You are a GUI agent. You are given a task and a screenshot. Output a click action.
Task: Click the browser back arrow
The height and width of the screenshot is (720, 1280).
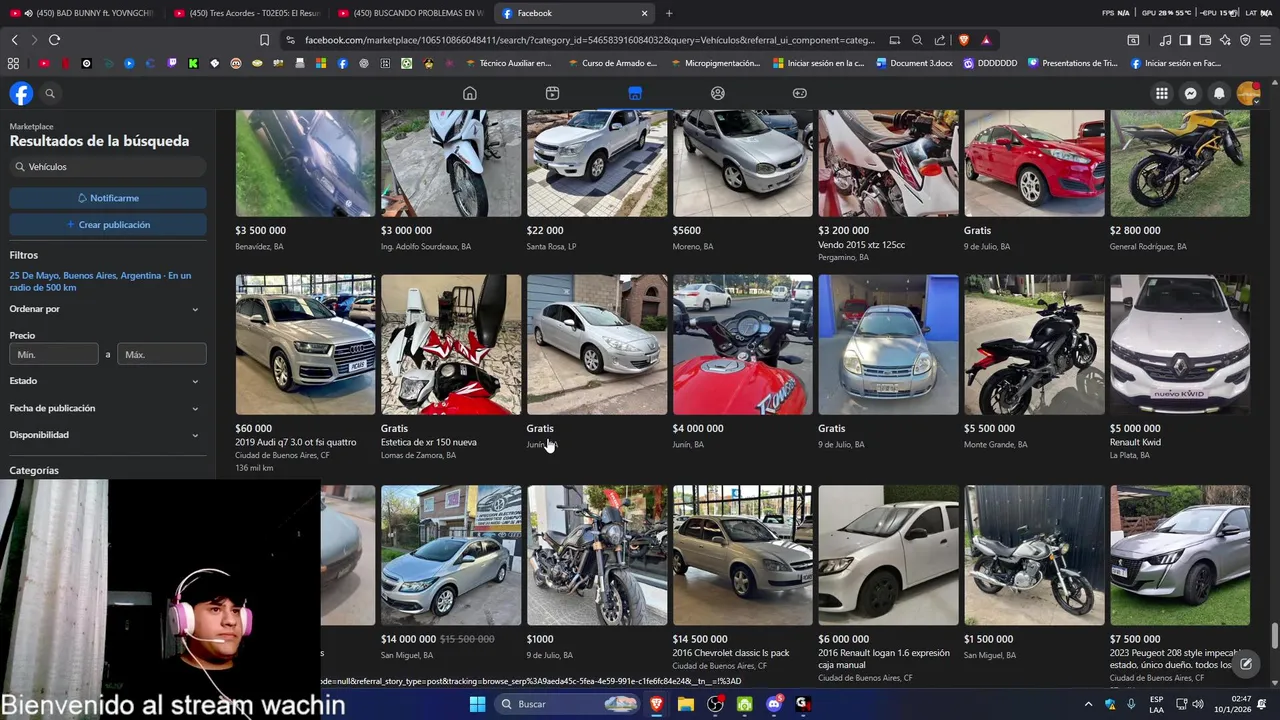(x=14, y=40)
